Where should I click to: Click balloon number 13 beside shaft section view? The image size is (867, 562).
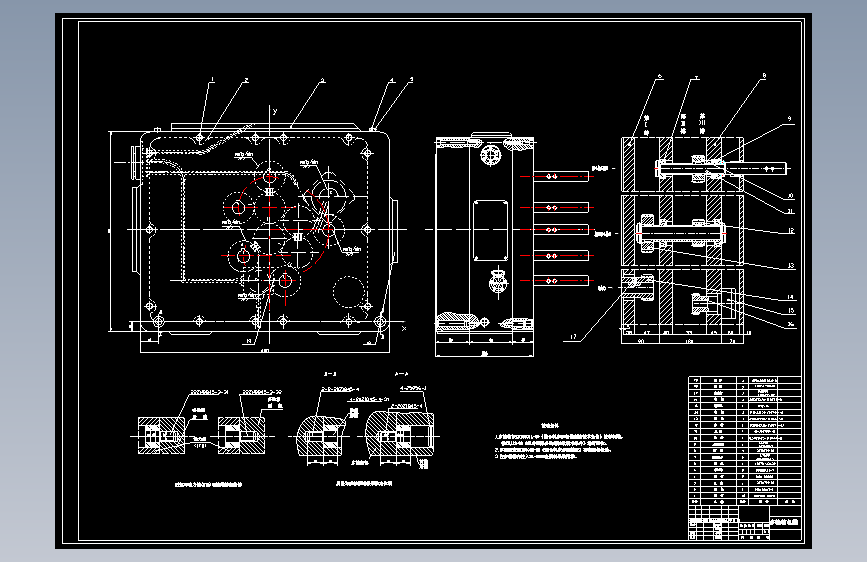point(791,266)
